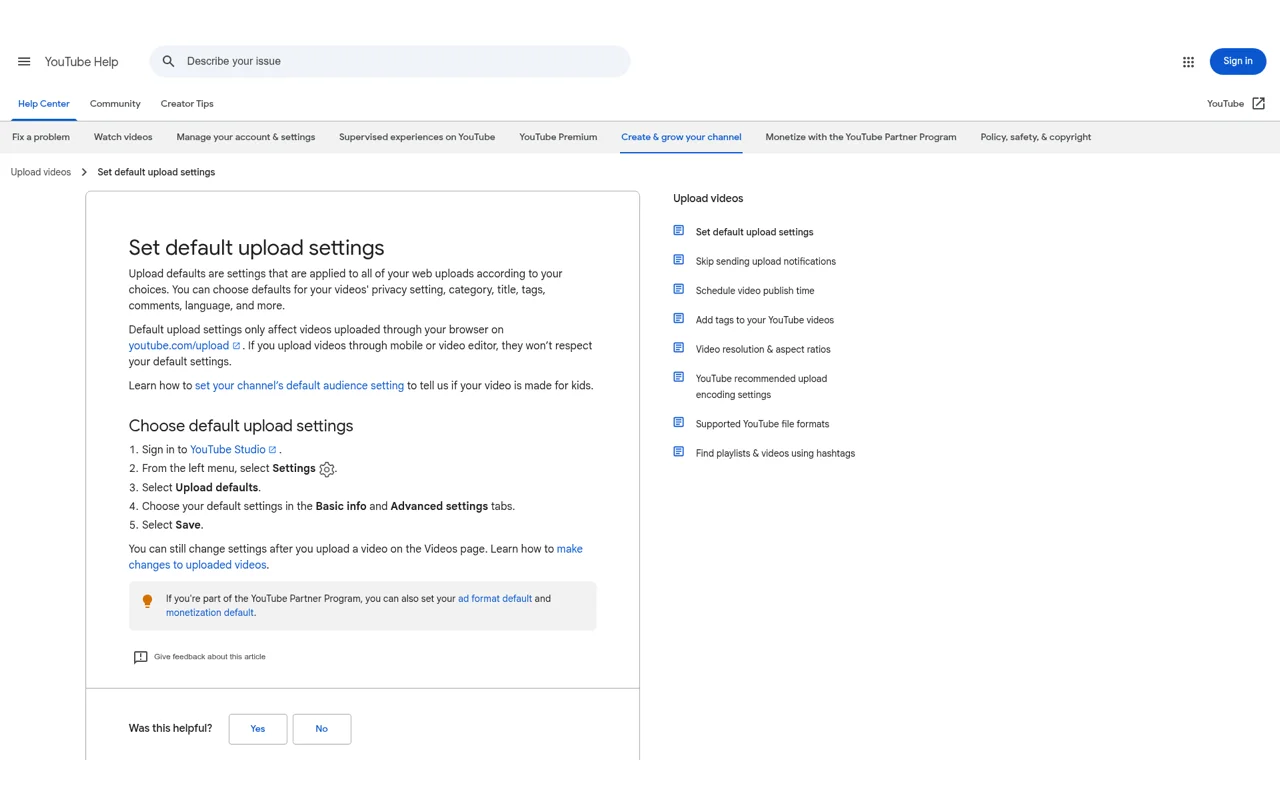Click the YouTube Help logo title
The width and height of the screenshot is (1280, 800).
(x=81, y=62)
